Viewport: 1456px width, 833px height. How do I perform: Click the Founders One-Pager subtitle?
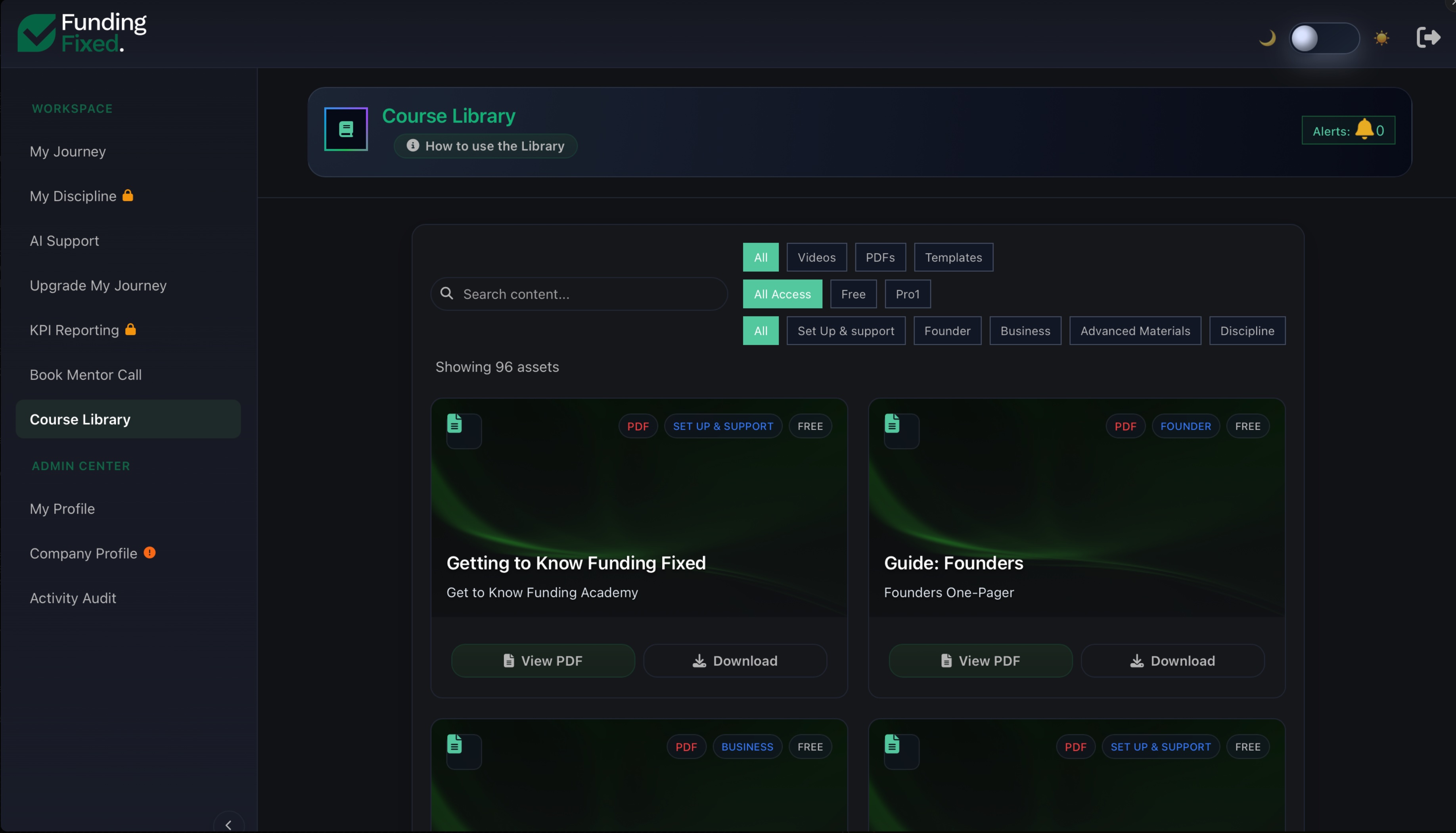(x=949, y=592)
